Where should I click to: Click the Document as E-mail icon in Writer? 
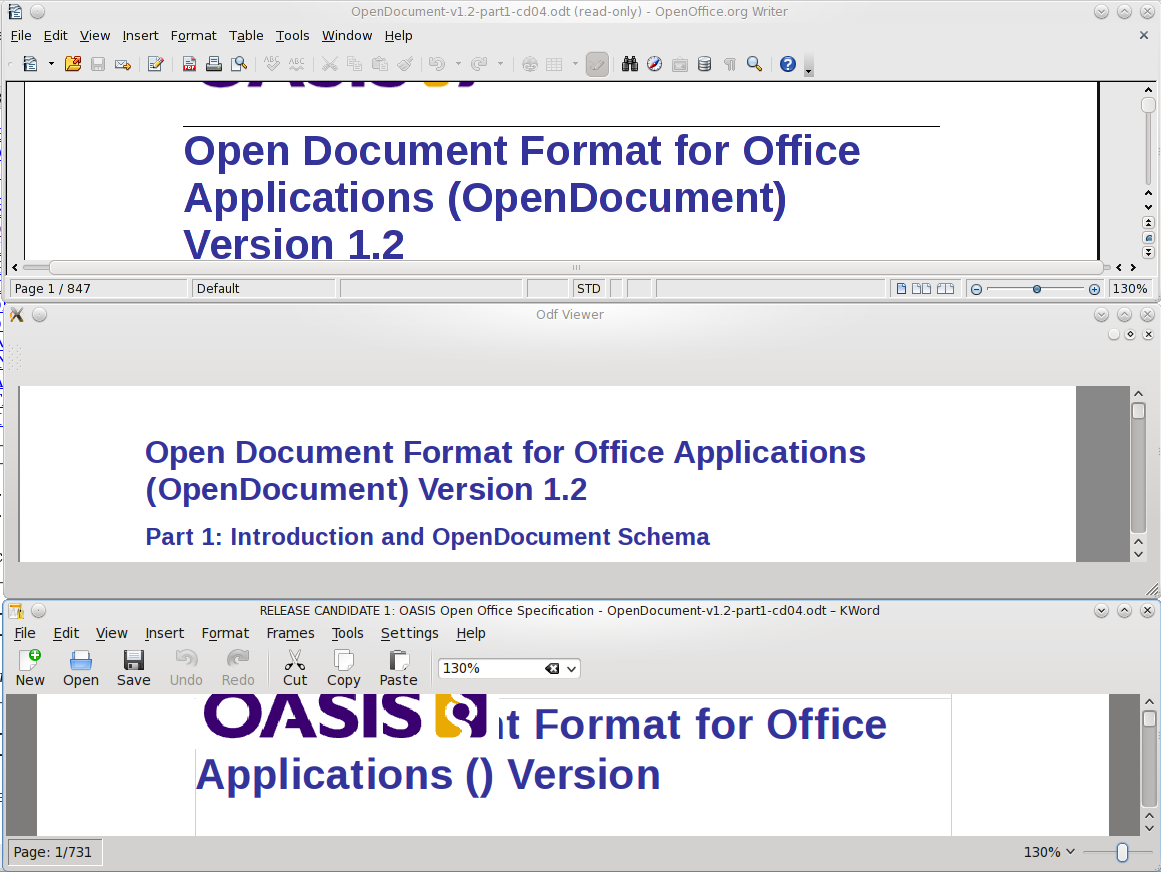click(x=123, y=64)
